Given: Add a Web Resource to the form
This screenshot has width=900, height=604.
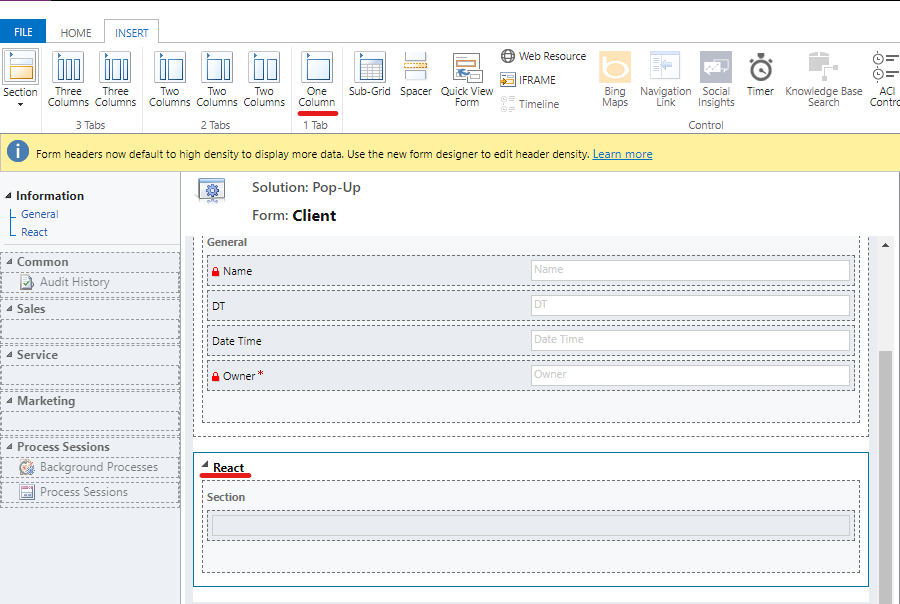Looking at the screenshot, I should coord(543,56).
